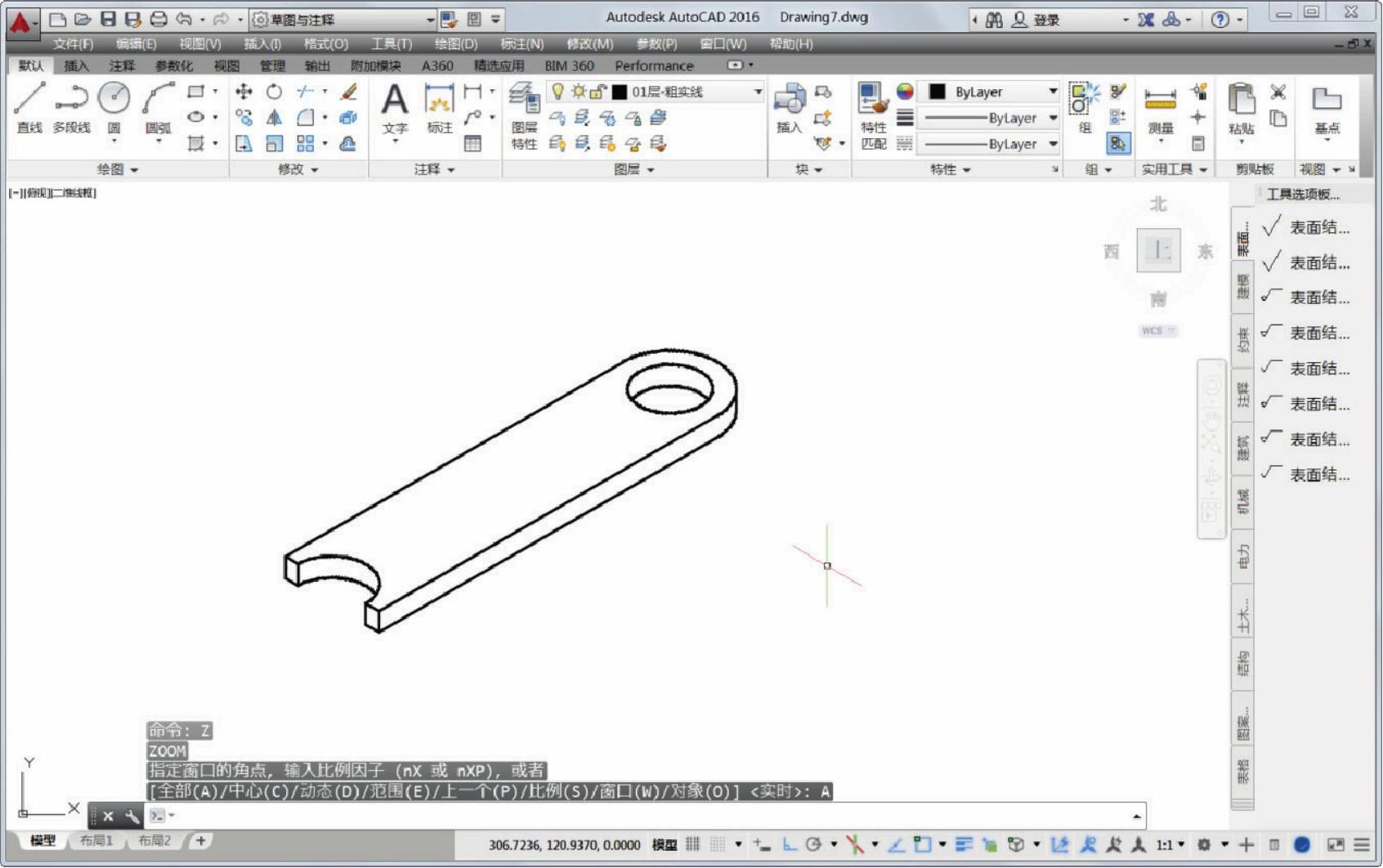The width and height of the screenshot is (1383, 868).
Task: Click the Erase tool icon
Action: click(349, 92)
